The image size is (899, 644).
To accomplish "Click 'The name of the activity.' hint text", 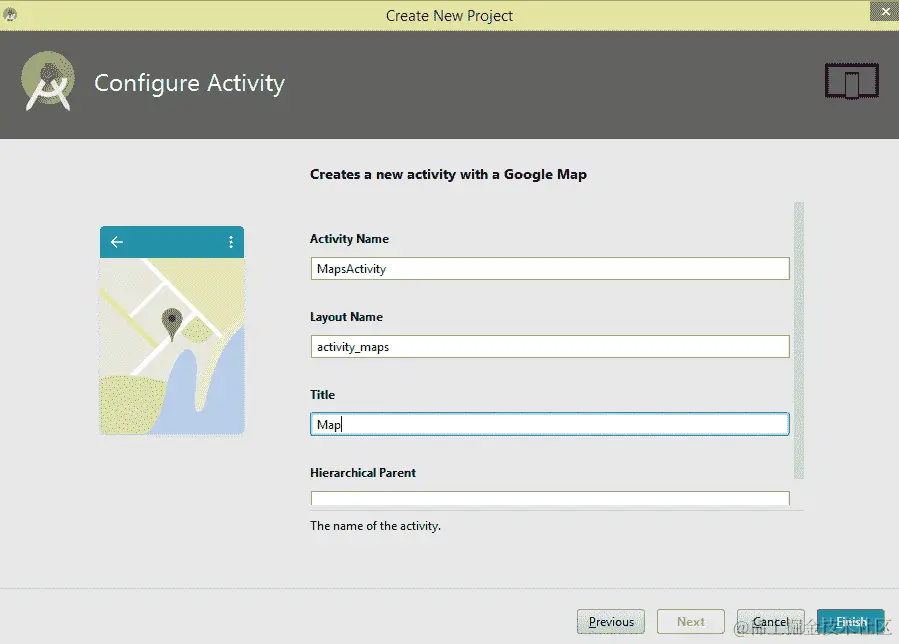I will (376, 526).
